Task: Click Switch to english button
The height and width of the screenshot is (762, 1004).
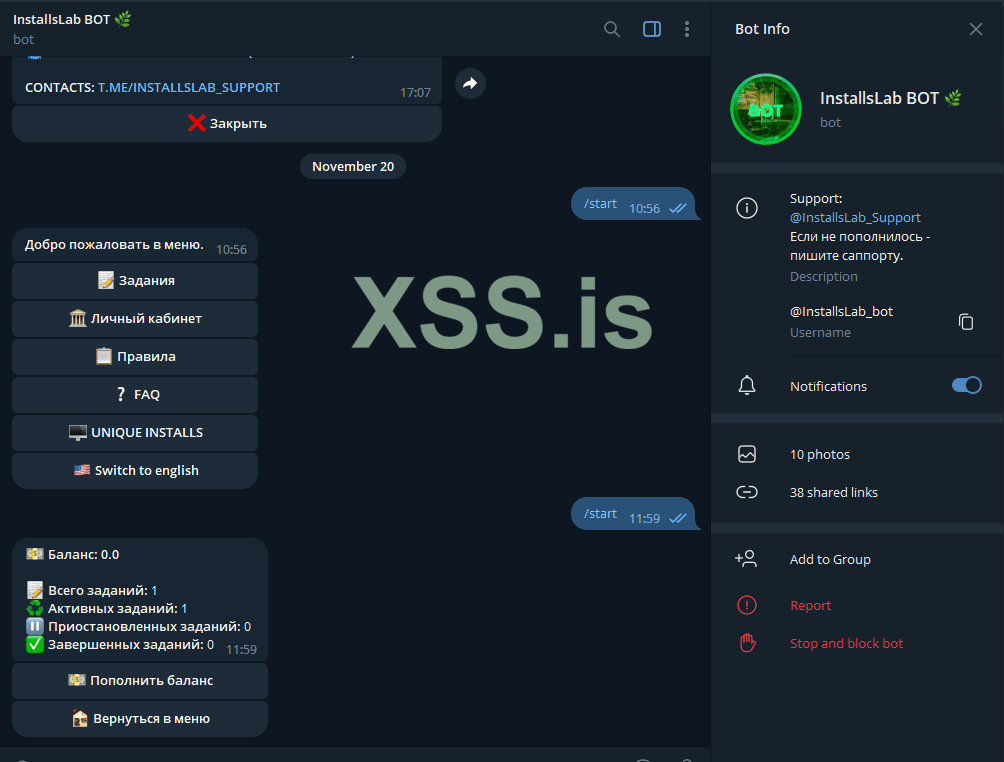Action: click(135, 471)
